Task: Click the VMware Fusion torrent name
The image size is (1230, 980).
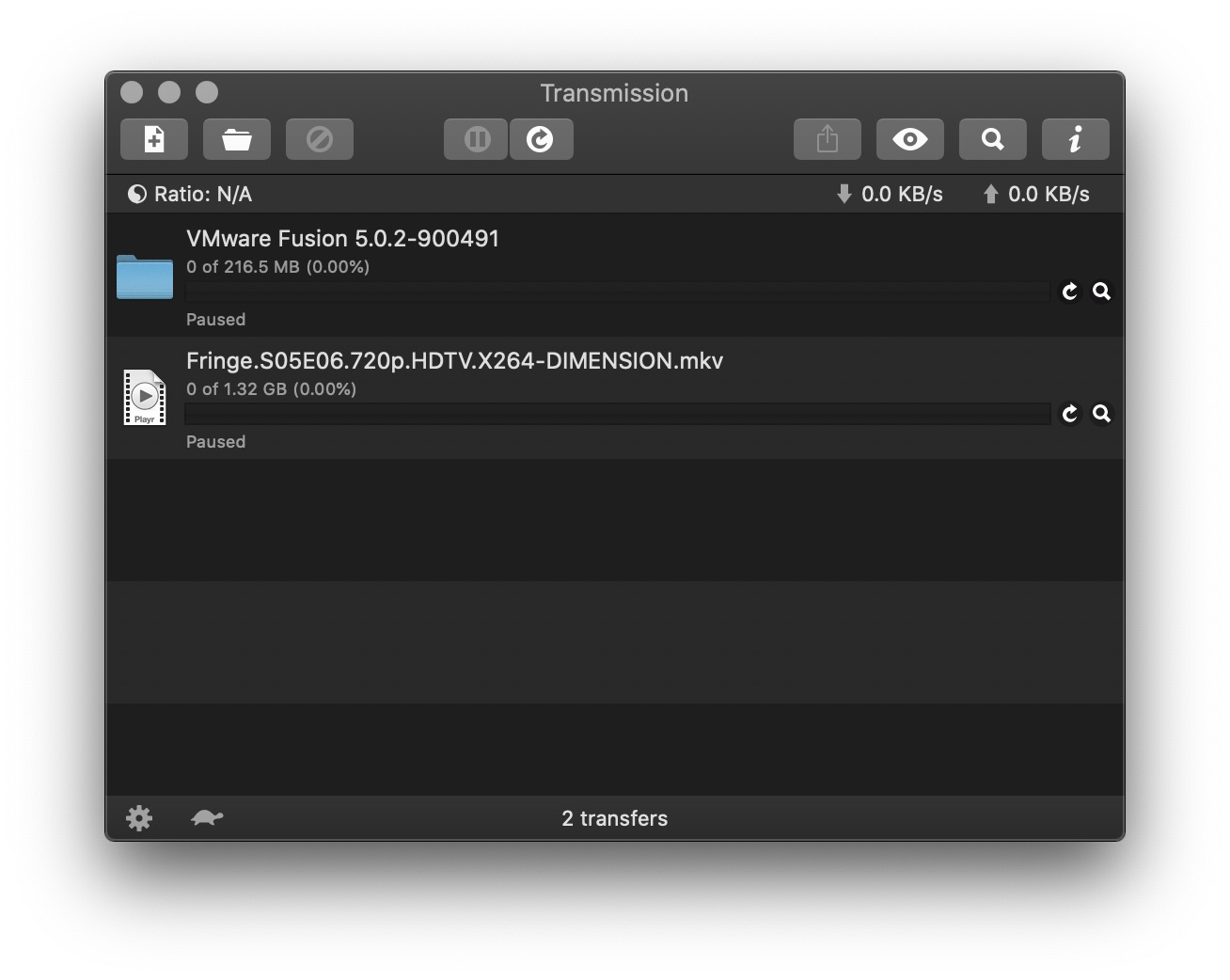Action: point(342,238)
